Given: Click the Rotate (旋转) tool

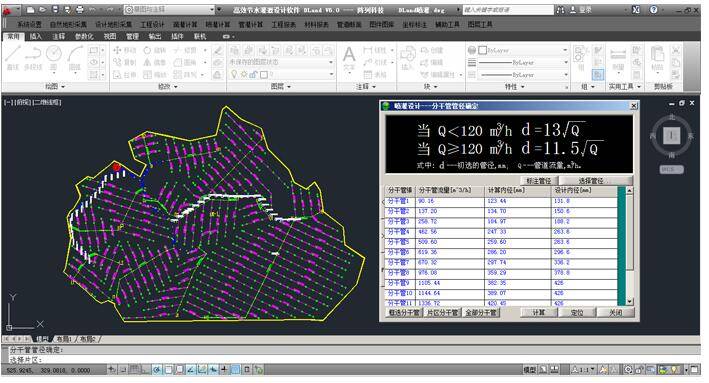Looking at the screenshot, I should point(155,50).
